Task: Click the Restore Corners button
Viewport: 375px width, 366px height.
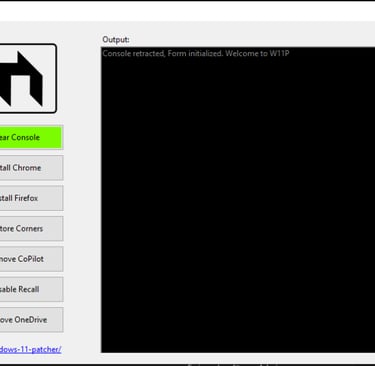Action: [31, 229]
